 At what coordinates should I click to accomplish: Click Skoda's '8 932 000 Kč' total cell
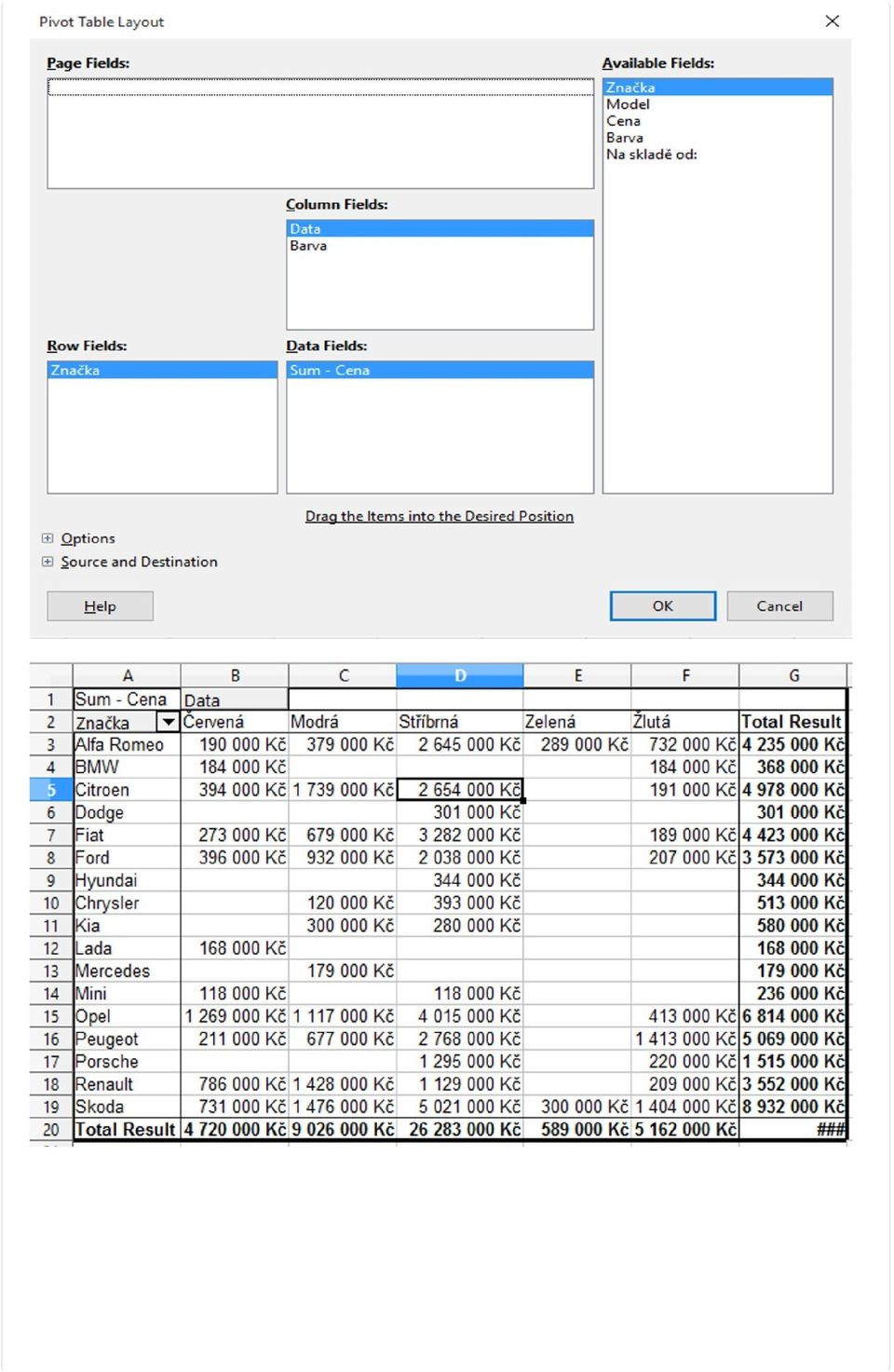pos(793,1107)
